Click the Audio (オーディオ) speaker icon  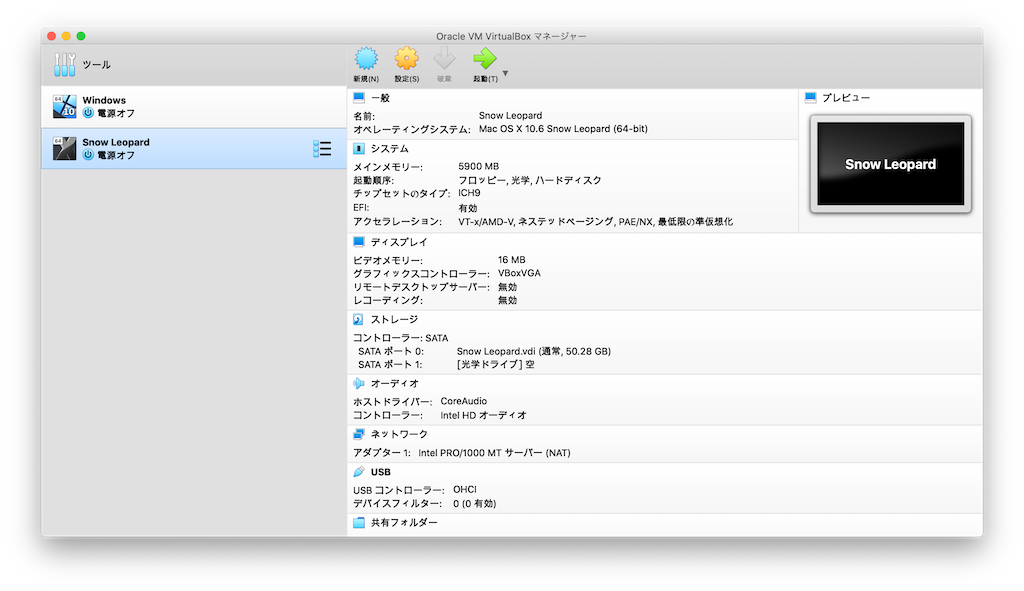(x=359, y=383)
